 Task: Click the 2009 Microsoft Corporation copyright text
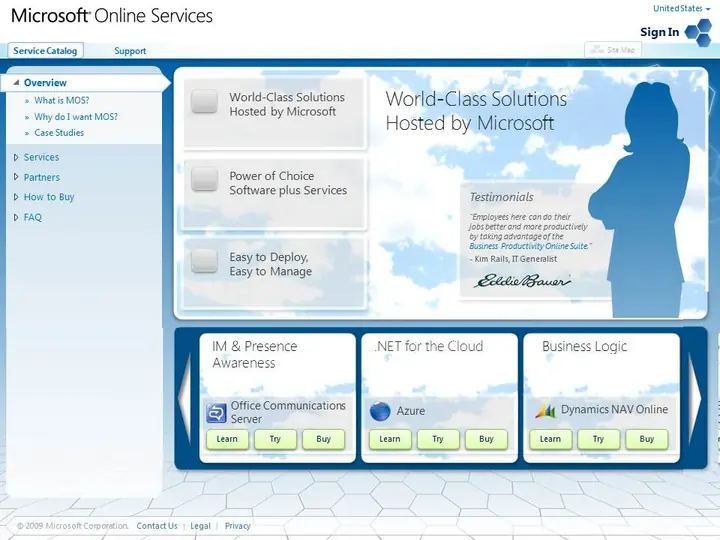pyautogui.click(x=73, y=526)
